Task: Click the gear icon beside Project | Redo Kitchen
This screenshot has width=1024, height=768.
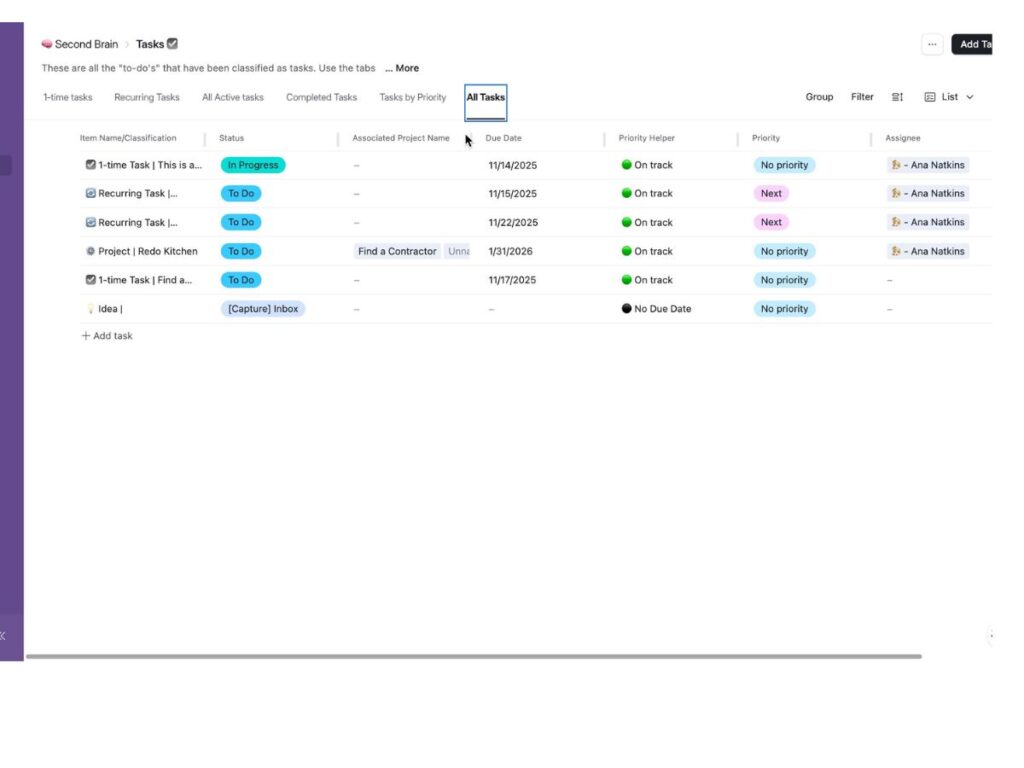Action: click(x=91, y=251)
